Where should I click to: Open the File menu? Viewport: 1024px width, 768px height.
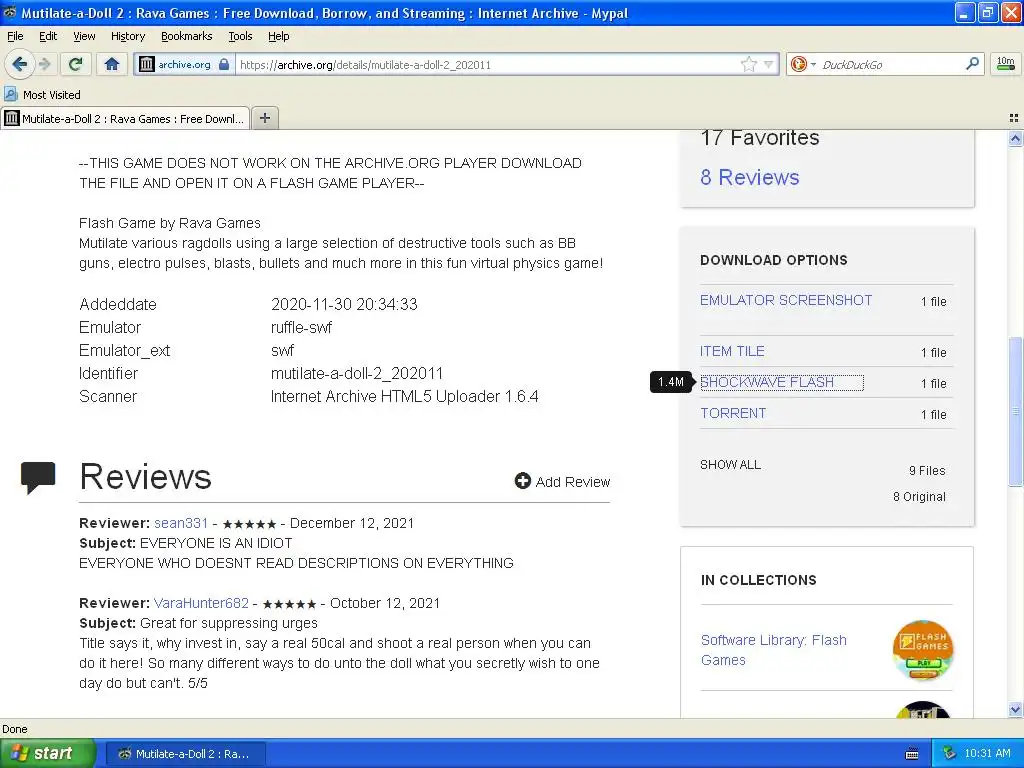[x=15, y=36]
